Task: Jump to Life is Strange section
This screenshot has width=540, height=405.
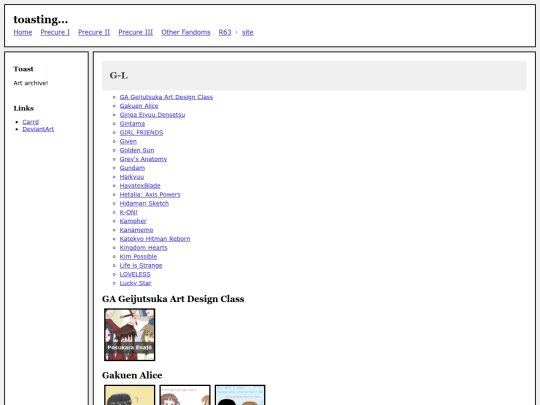Action: (x=141, y=266)
